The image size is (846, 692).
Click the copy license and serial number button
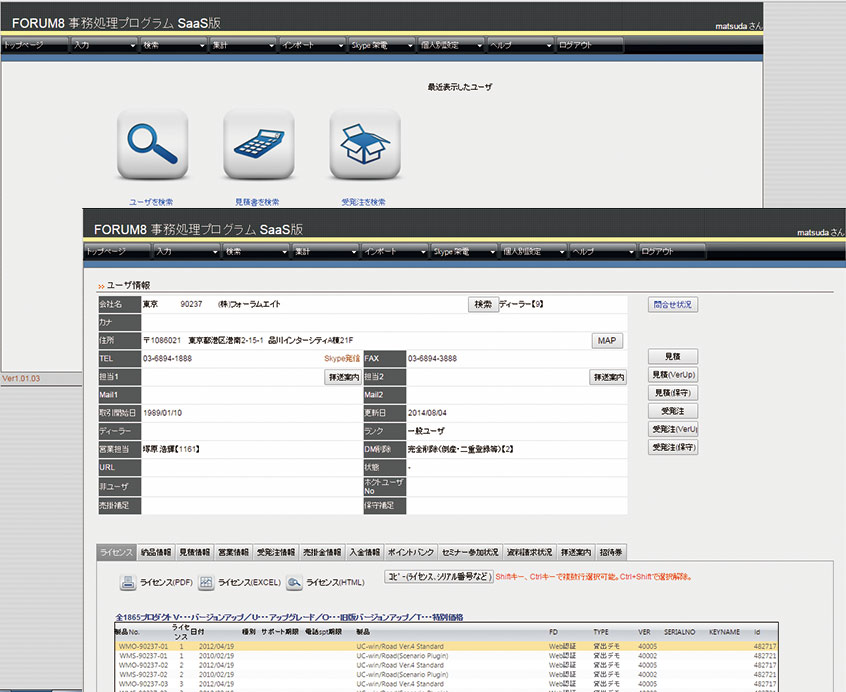pyautogui.click(x=439, y=577)
